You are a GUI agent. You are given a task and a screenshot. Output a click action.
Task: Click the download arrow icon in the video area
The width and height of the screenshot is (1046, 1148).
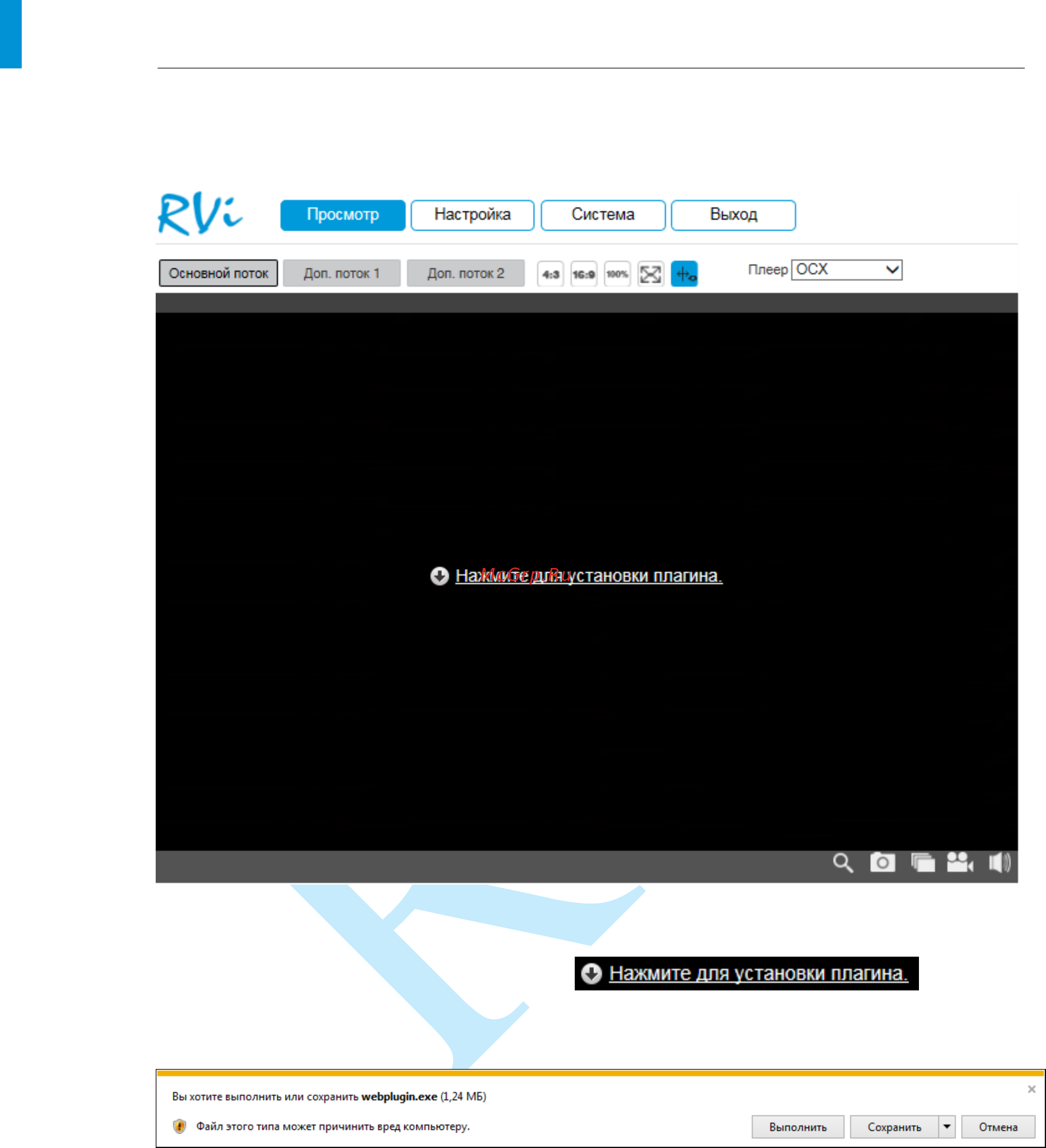(439, 576)
